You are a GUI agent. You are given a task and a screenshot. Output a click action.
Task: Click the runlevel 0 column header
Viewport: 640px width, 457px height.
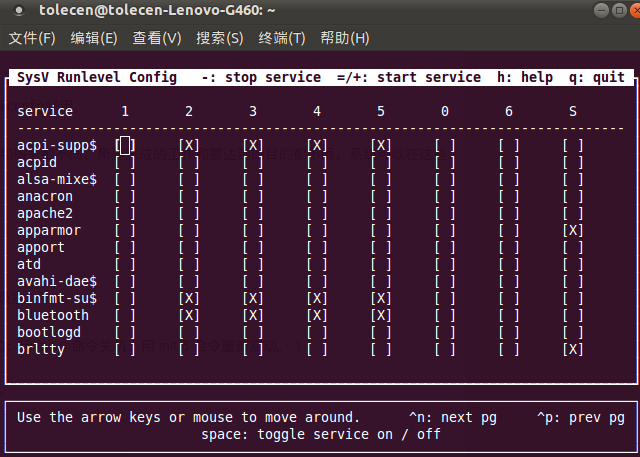coord(445,111)
